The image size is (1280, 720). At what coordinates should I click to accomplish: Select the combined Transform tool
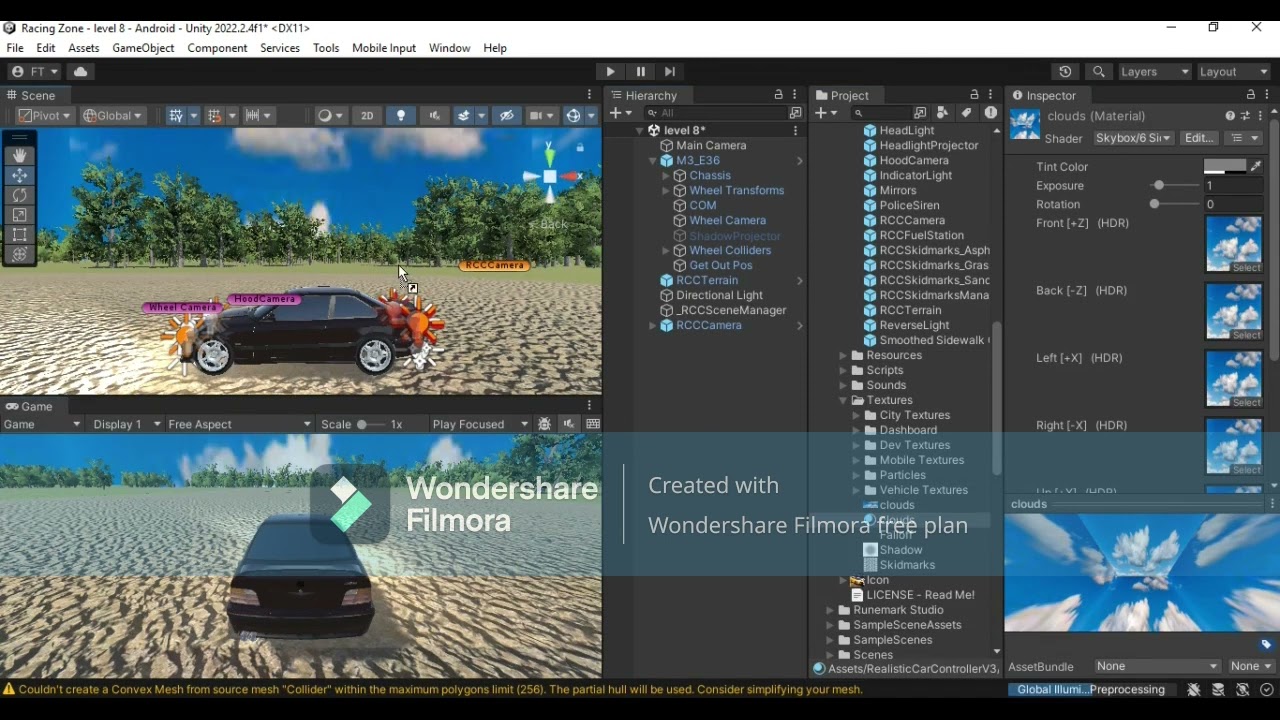pyautogui.click(x=20, y=255)
